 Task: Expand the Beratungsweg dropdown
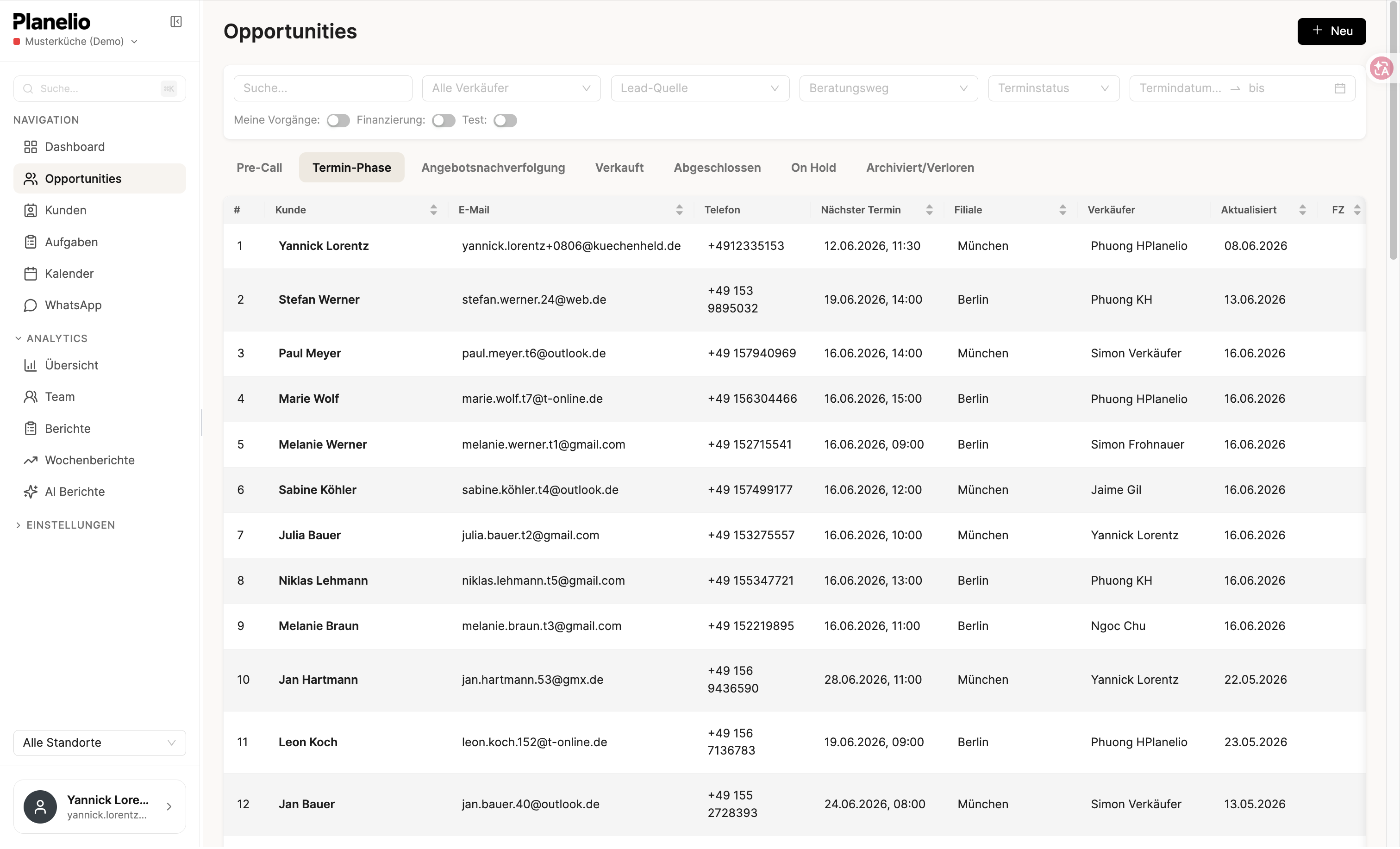pos(888,89)
